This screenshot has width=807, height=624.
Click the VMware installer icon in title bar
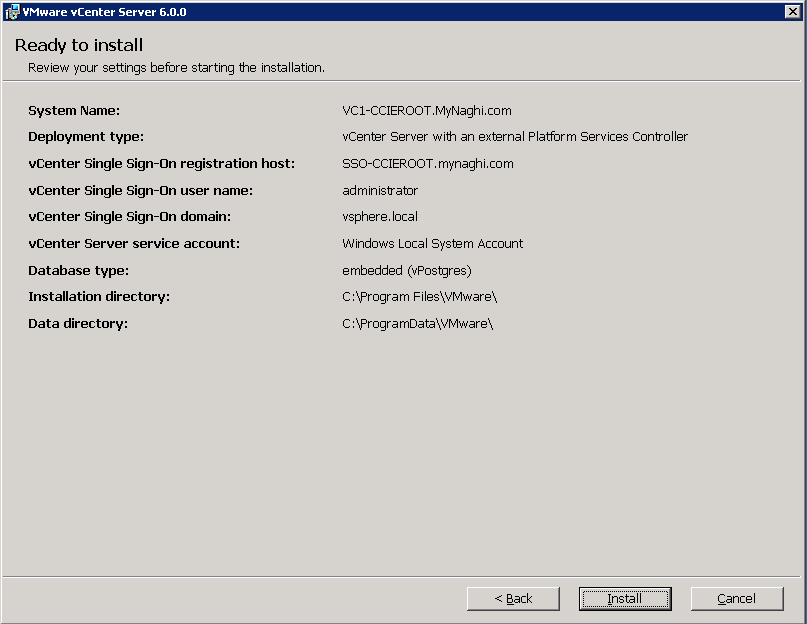tap(12, 12)
